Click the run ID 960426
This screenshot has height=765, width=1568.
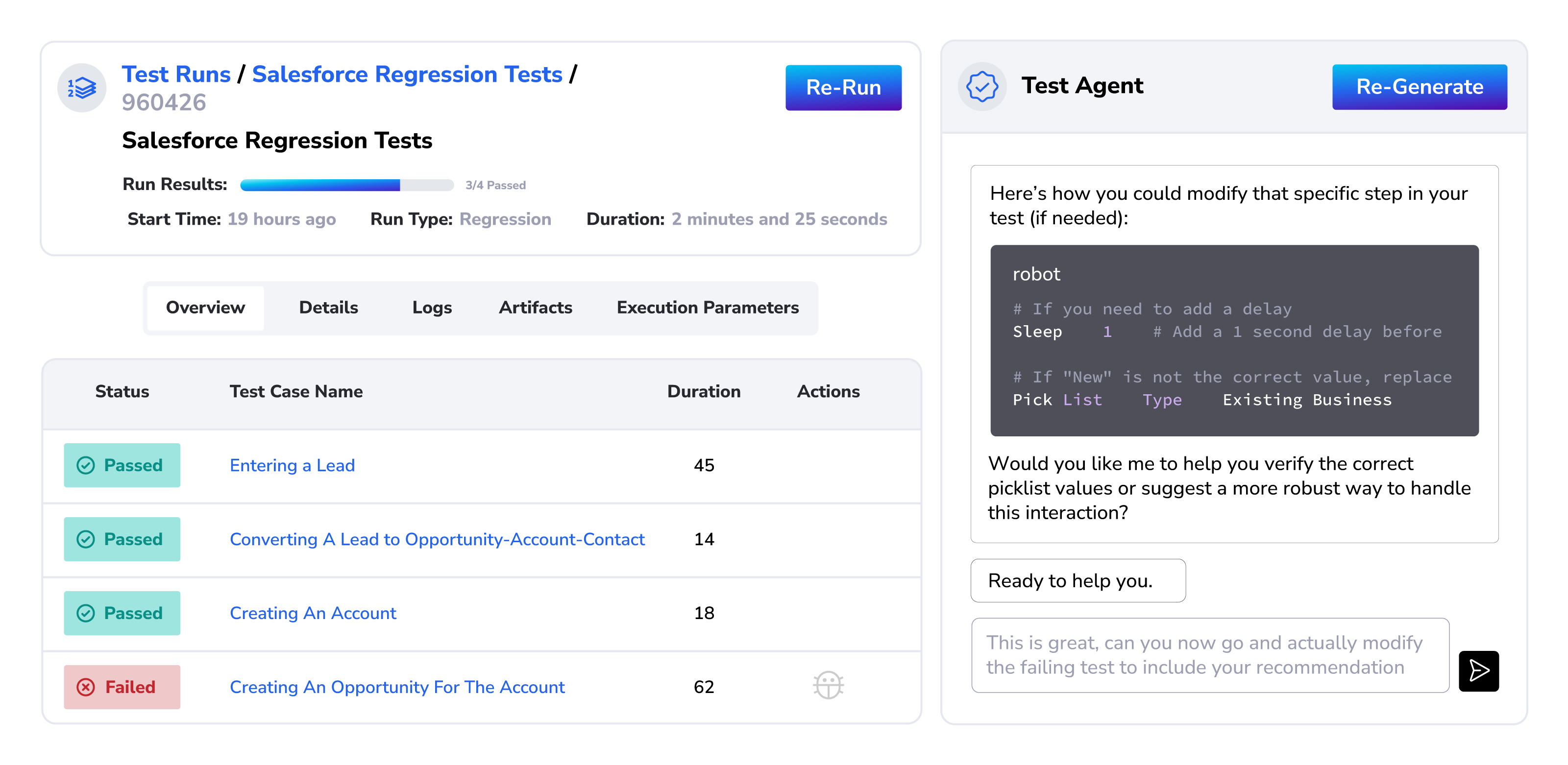click(164, 102)
